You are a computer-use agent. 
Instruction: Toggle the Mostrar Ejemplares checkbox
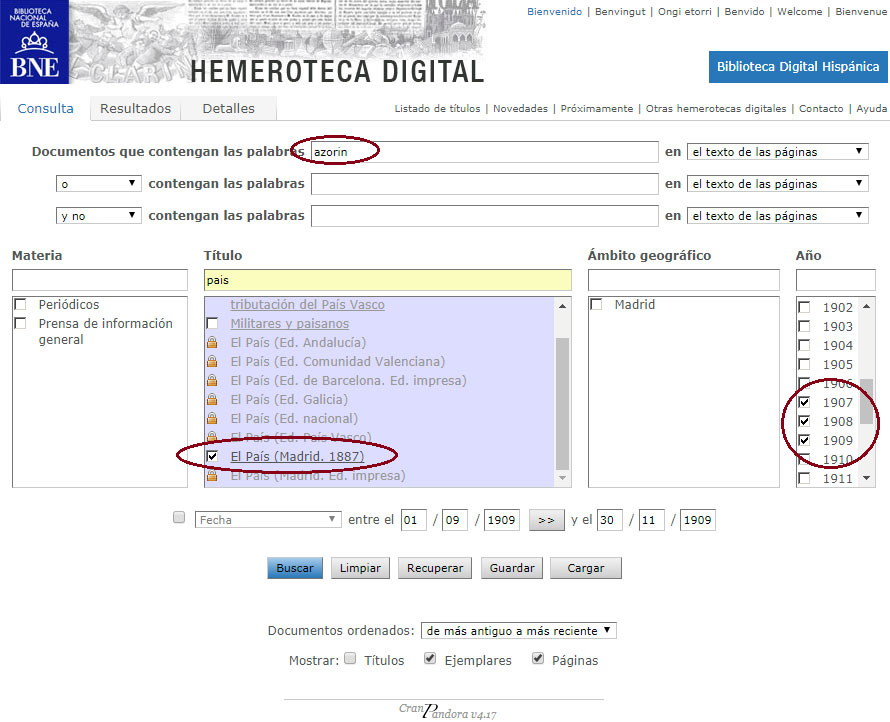tap(430, 658)
